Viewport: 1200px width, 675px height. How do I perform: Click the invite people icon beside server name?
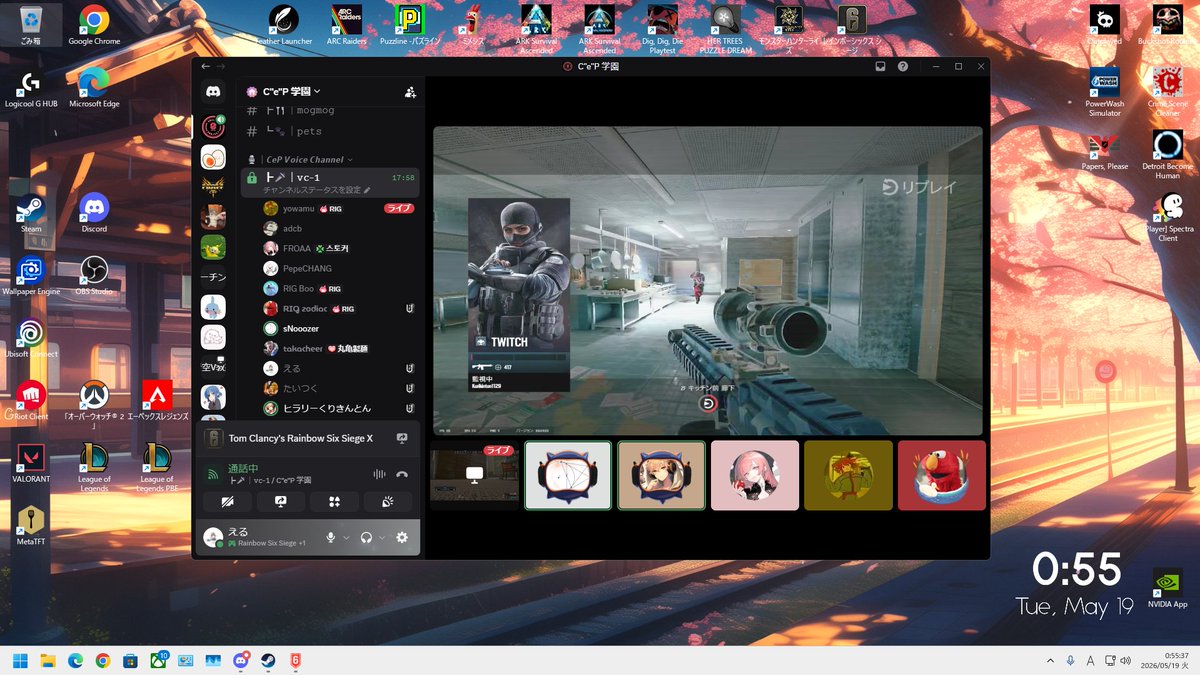tap(410, 92)
